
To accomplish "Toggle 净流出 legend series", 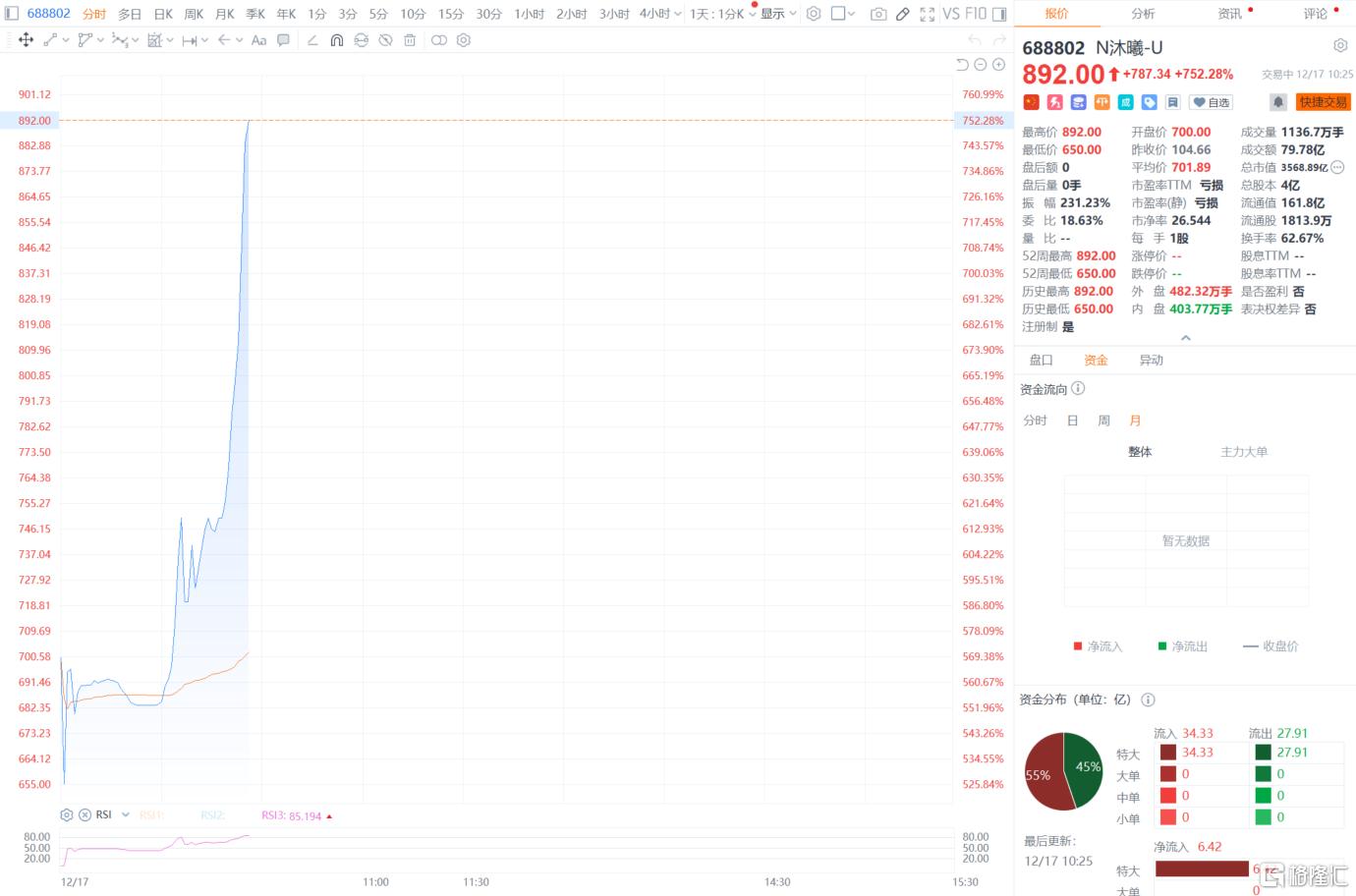I will [1183, 646].
